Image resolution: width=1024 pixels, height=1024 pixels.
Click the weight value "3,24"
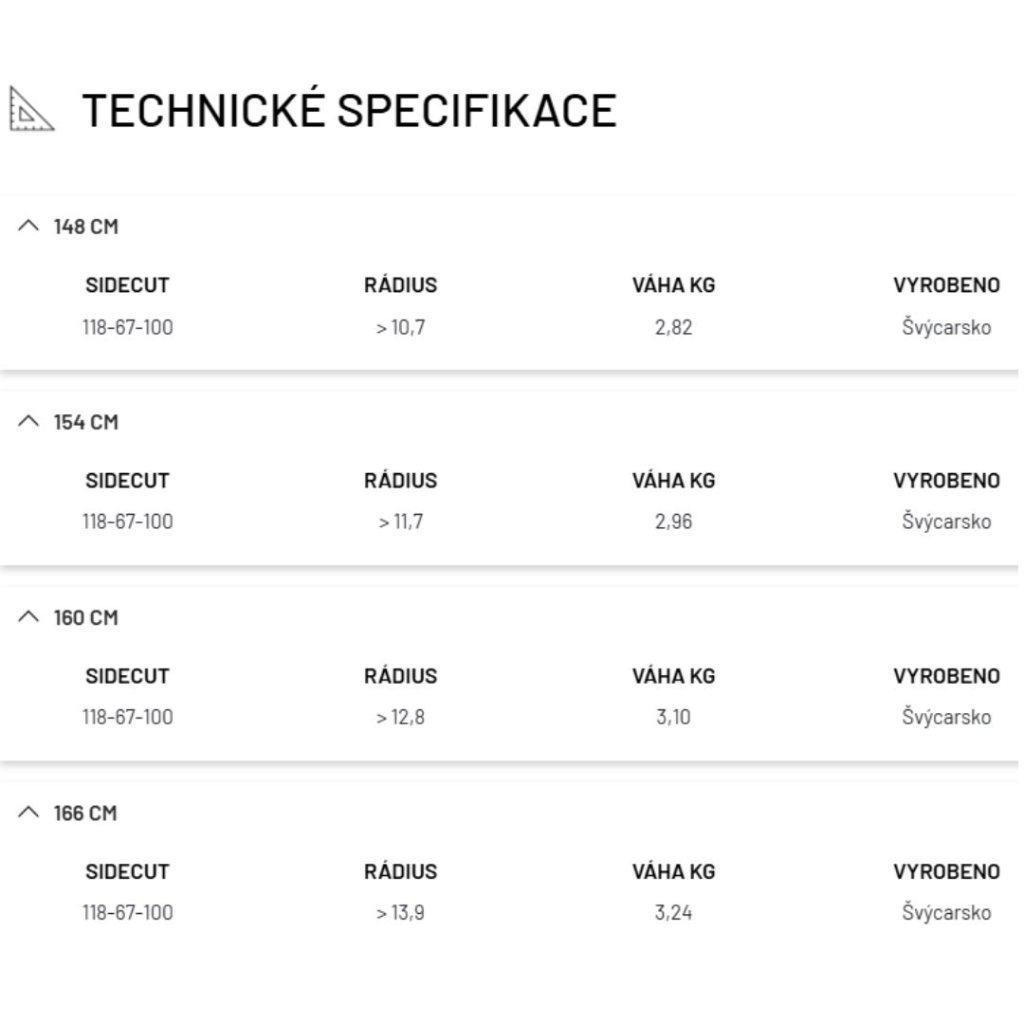pyautogui.click(x=673, y=913)
